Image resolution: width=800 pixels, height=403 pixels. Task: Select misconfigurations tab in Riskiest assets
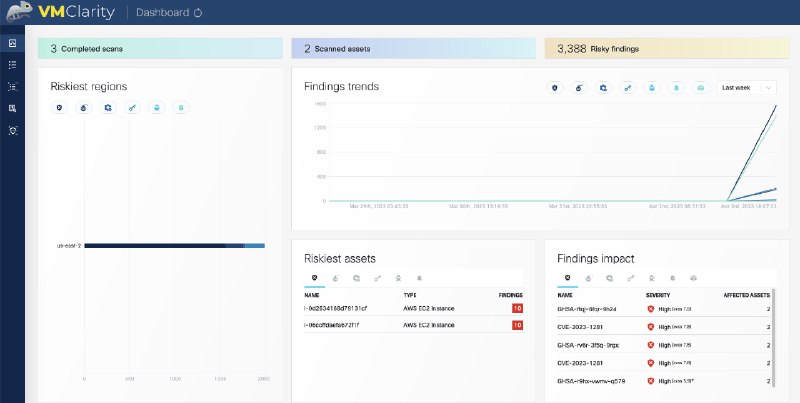click(x=356, y=278)
